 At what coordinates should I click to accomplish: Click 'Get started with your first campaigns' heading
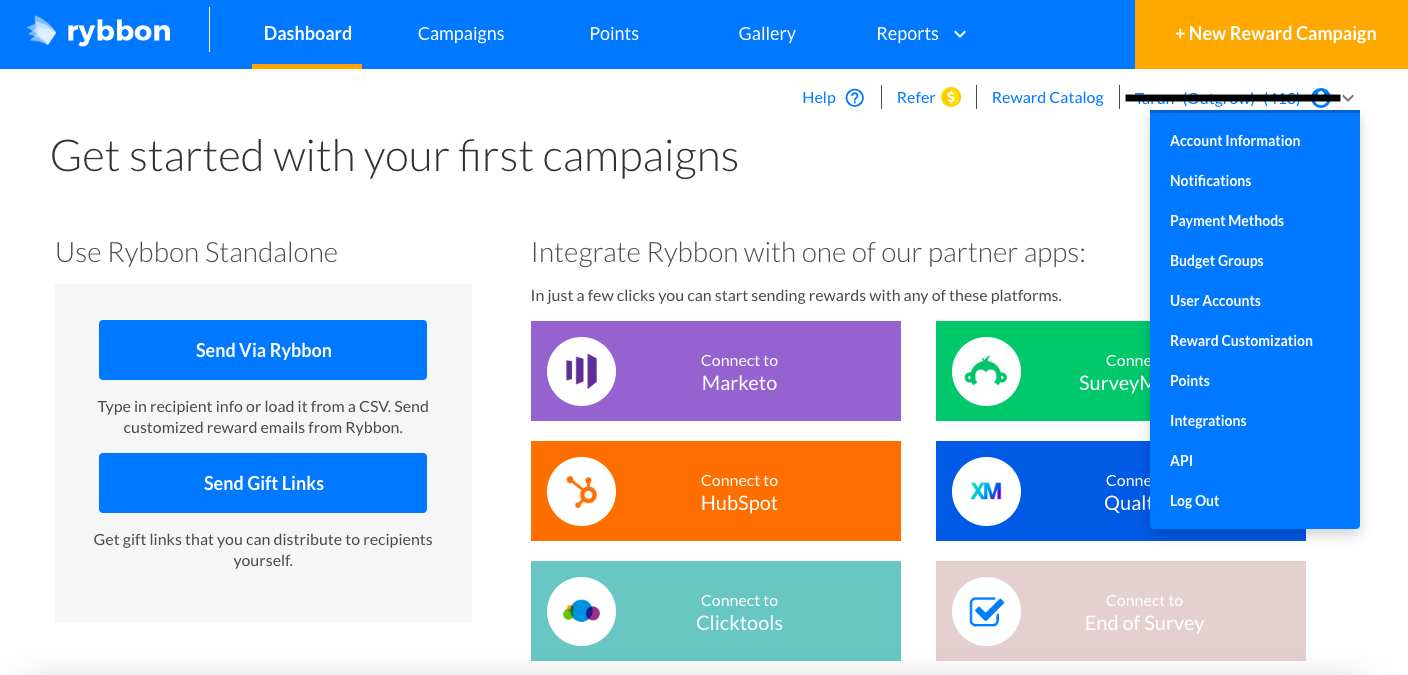click(x=394, y=157)
